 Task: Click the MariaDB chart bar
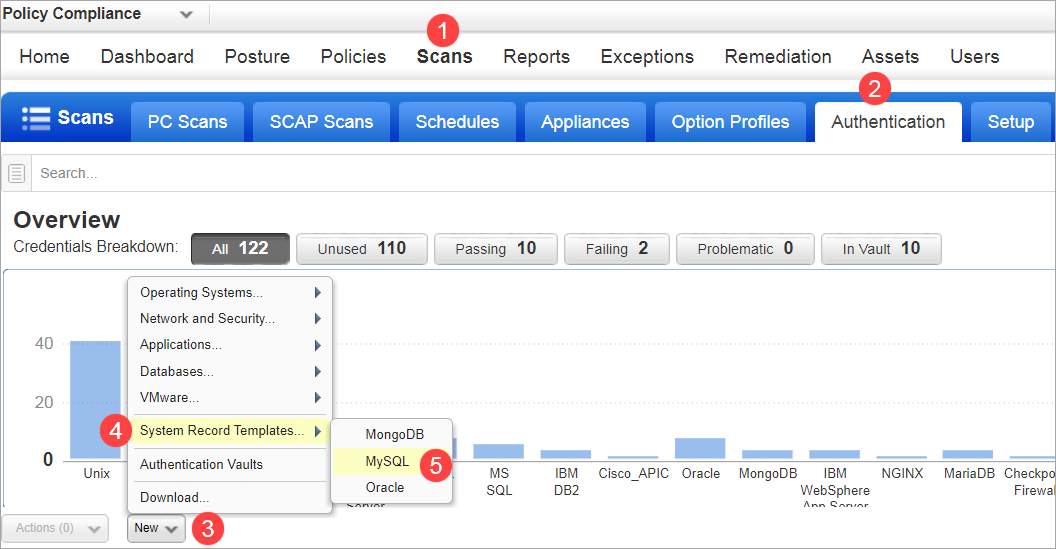pos(968,455)
